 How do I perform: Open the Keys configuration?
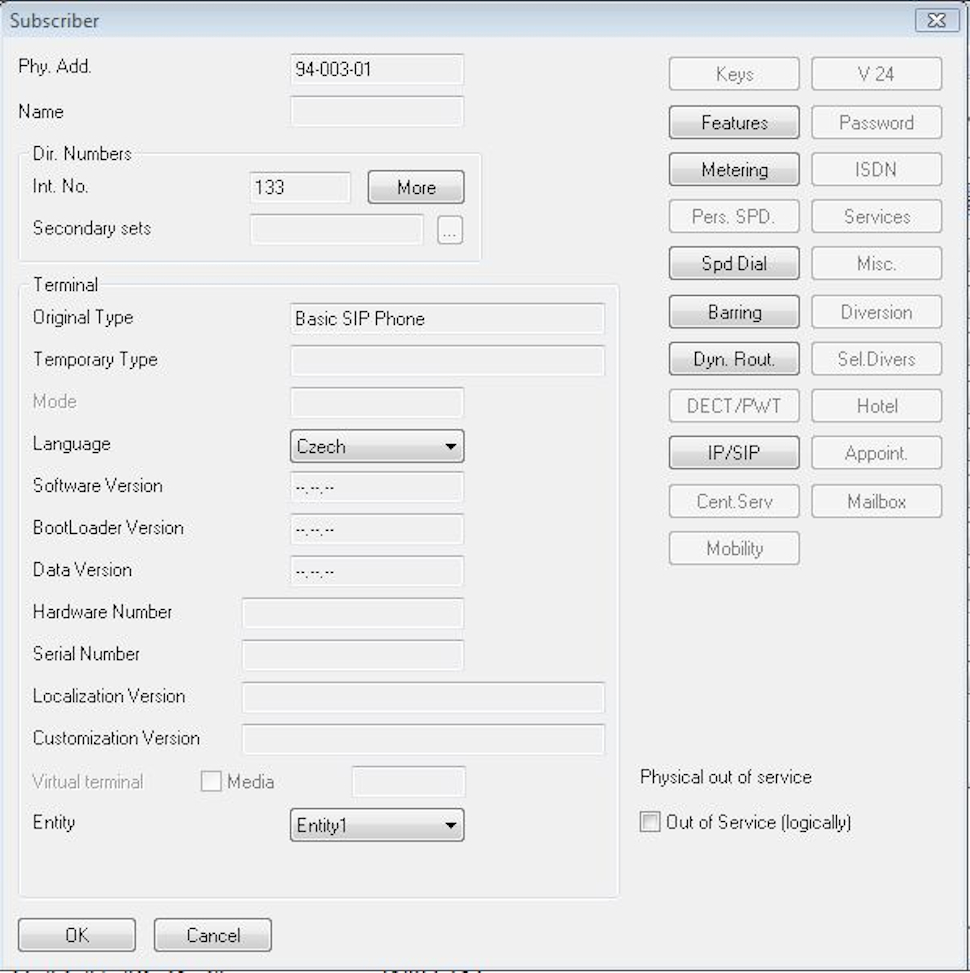click(x=733, y=73)
